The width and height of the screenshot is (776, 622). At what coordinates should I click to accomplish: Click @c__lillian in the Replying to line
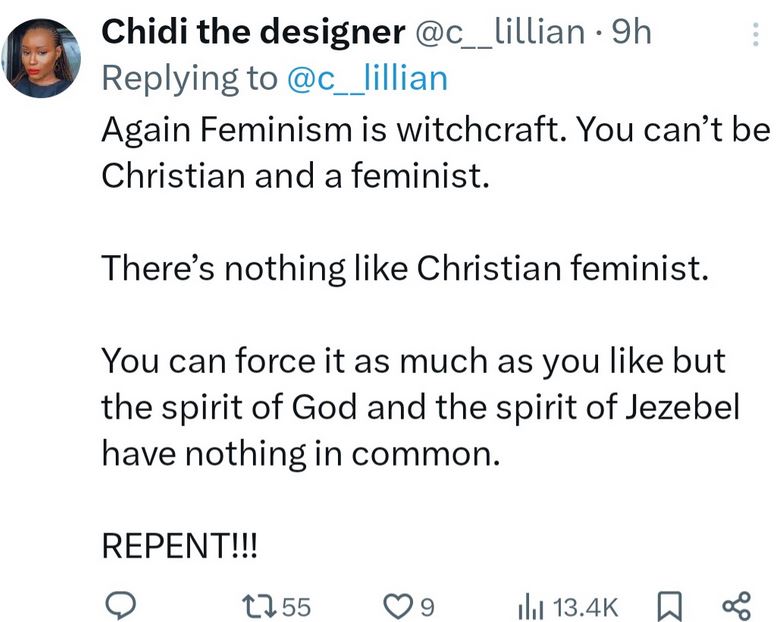click(368, 78)
